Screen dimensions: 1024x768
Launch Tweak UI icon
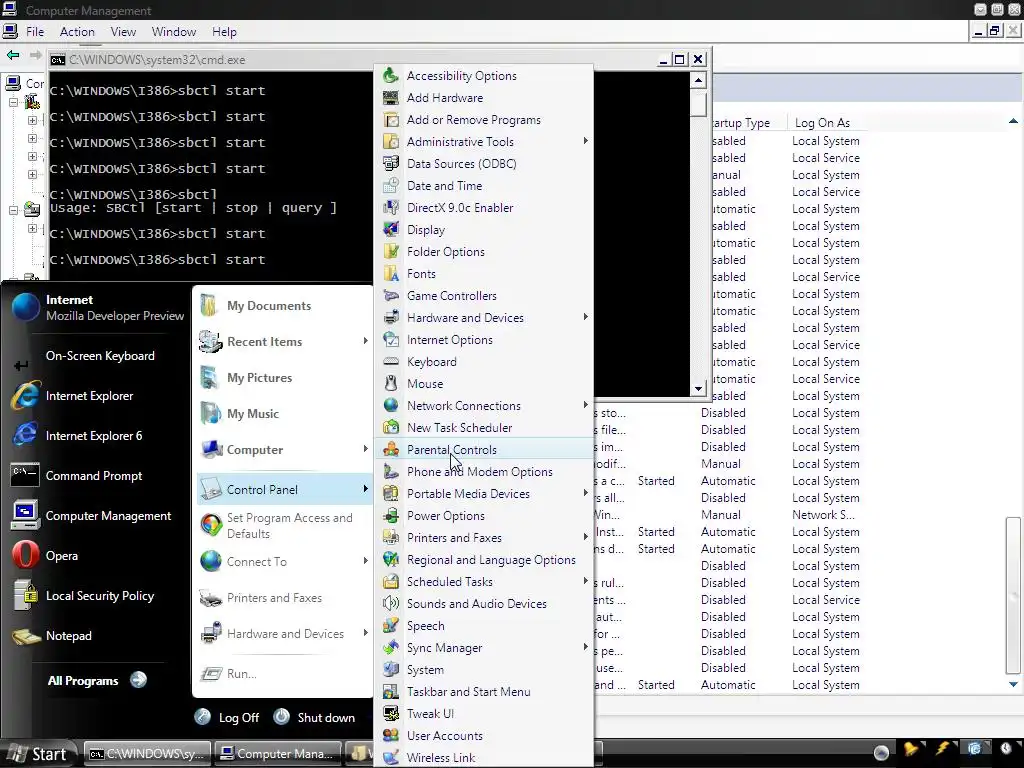(391, 714)
